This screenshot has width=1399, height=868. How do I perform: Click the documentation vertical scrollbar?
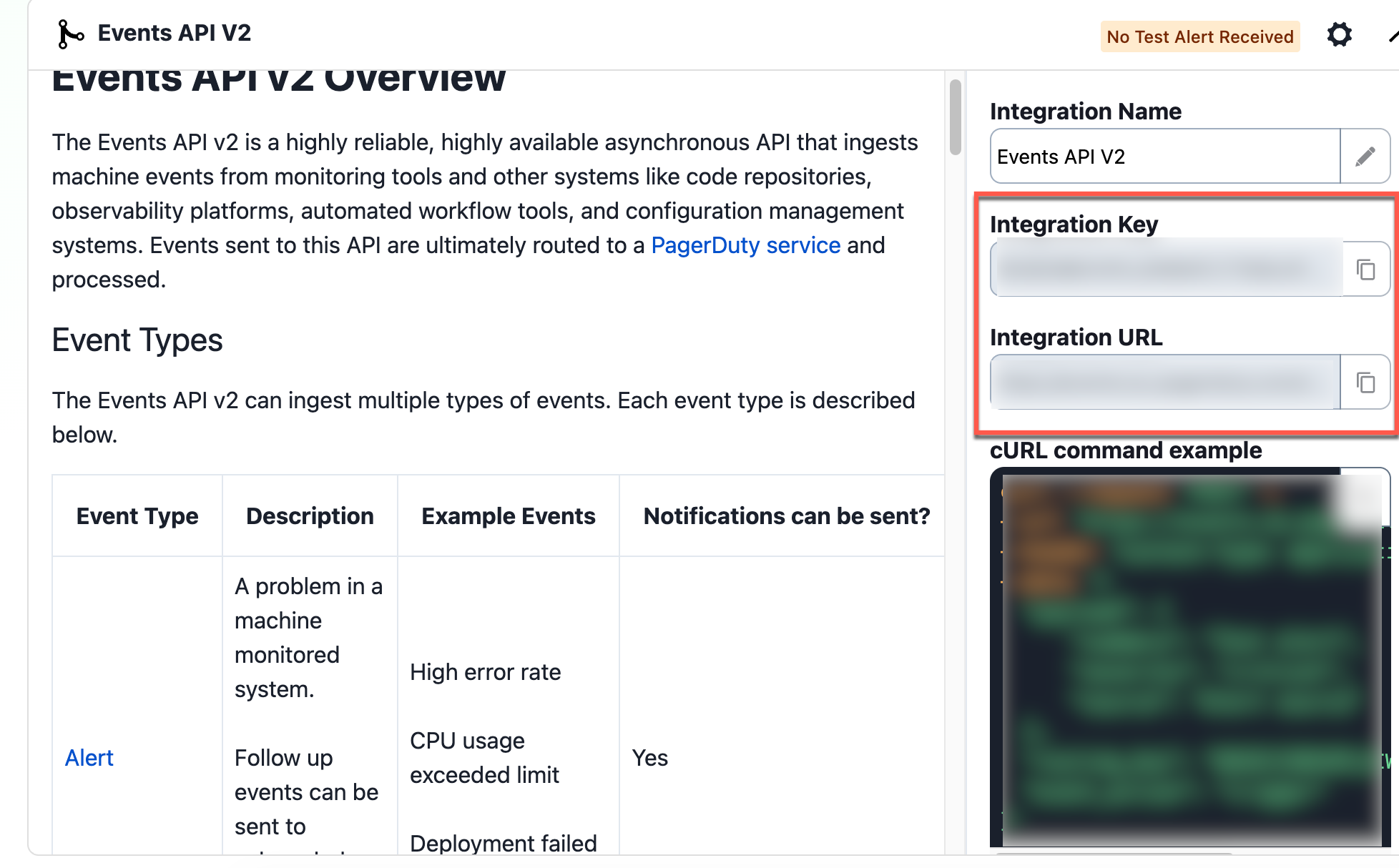[x=955, y=118]
